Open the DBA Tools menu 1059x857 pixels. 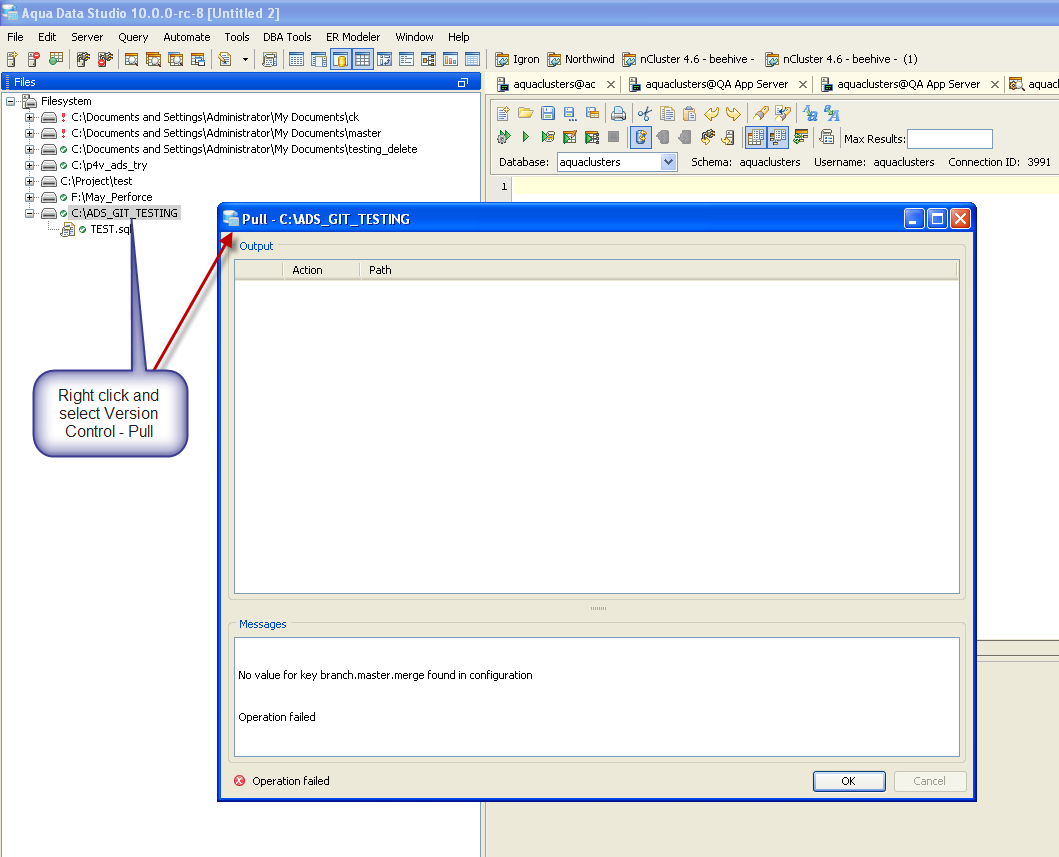(x=287, y=37)
